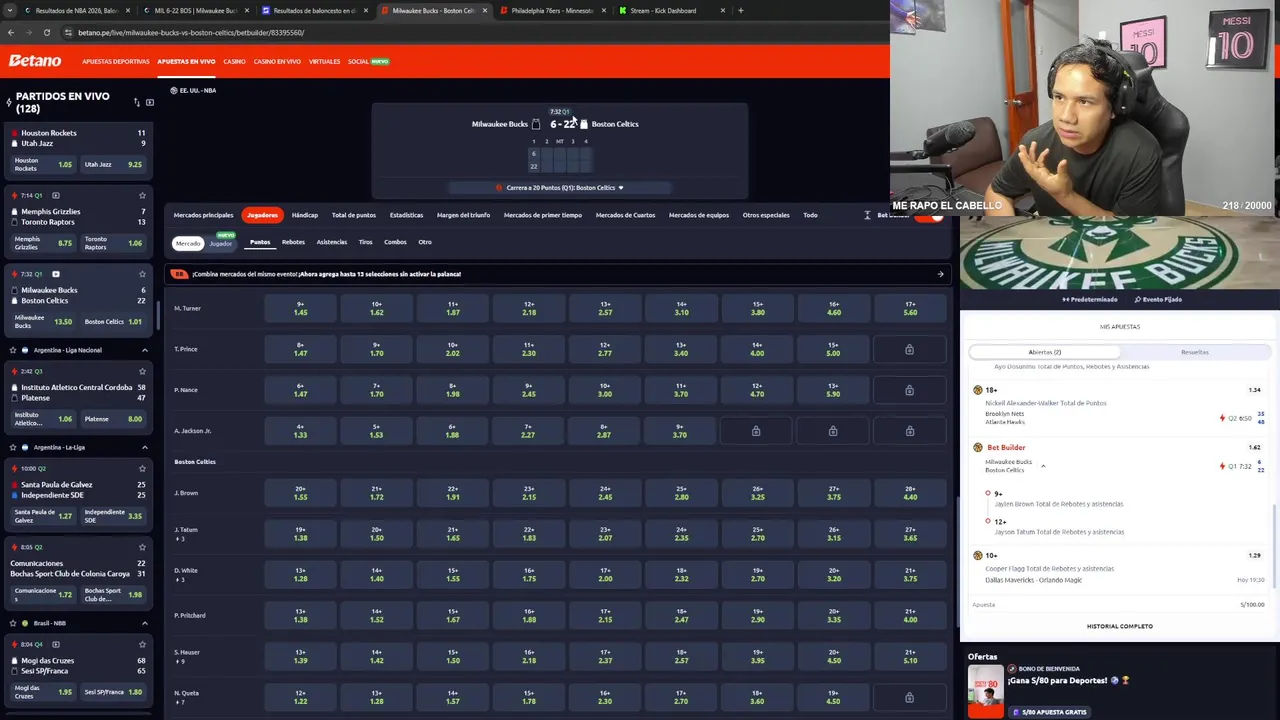1280x720 pixels.
Task: Star the Santa Paula de Galvez match
Action: 142,468
